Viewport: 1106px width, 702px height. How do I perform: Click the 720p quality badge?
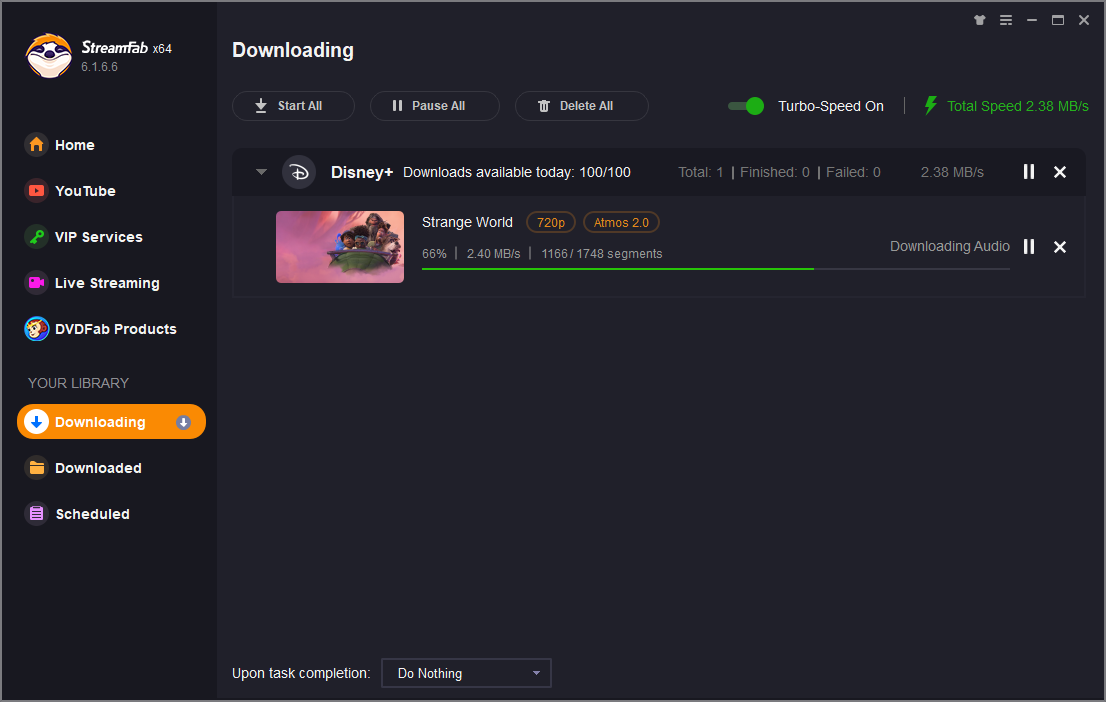coord(551,222)
